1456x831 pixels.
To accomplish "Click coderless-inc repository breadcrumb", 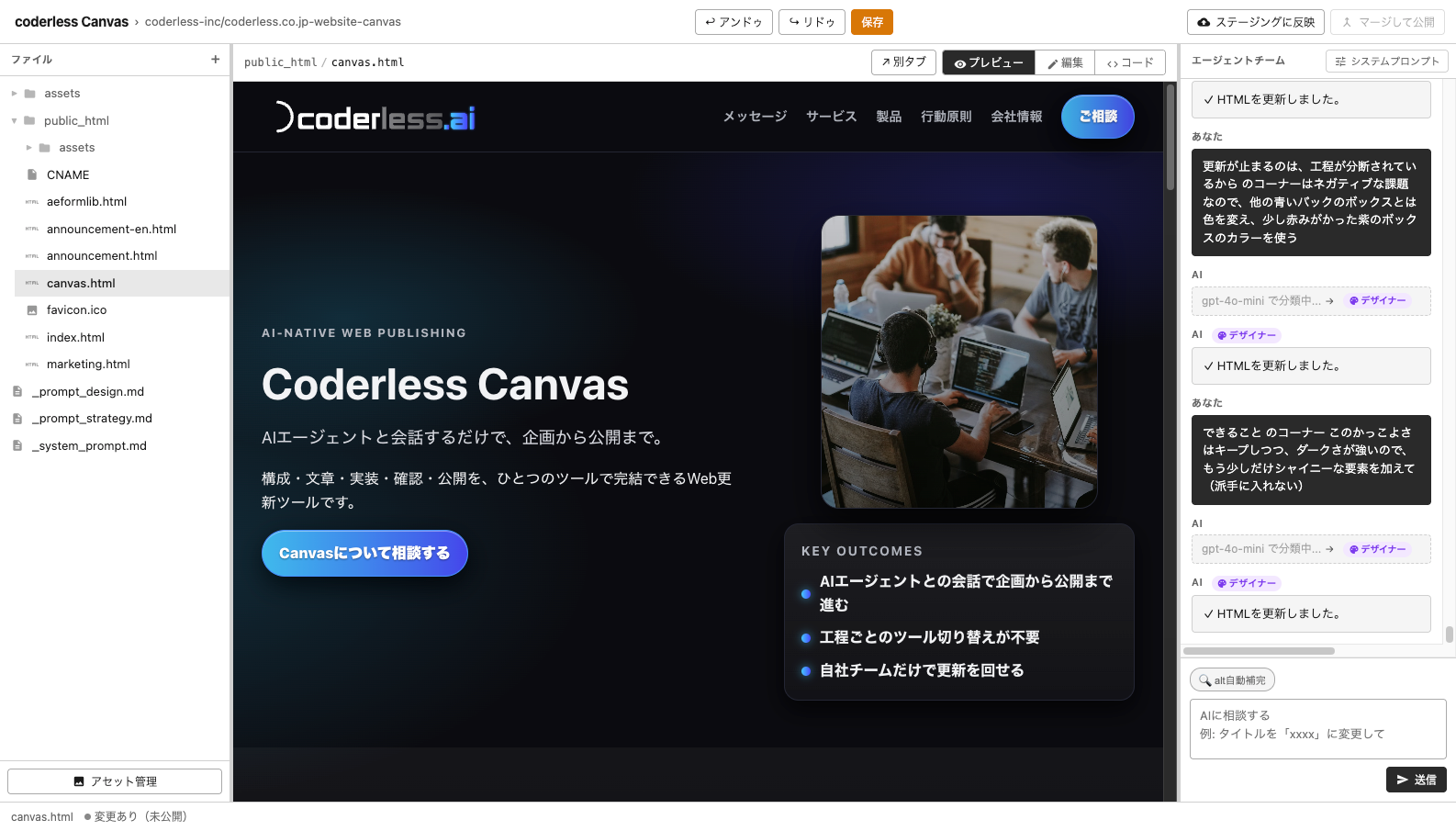I will pos(273,22).
